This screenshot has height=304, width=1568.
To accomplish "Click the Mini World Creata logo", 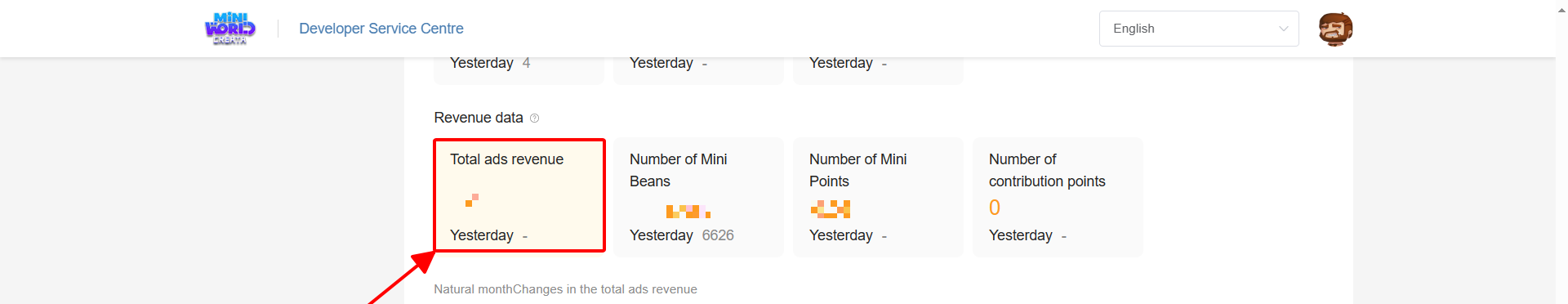I will point(229,29).
